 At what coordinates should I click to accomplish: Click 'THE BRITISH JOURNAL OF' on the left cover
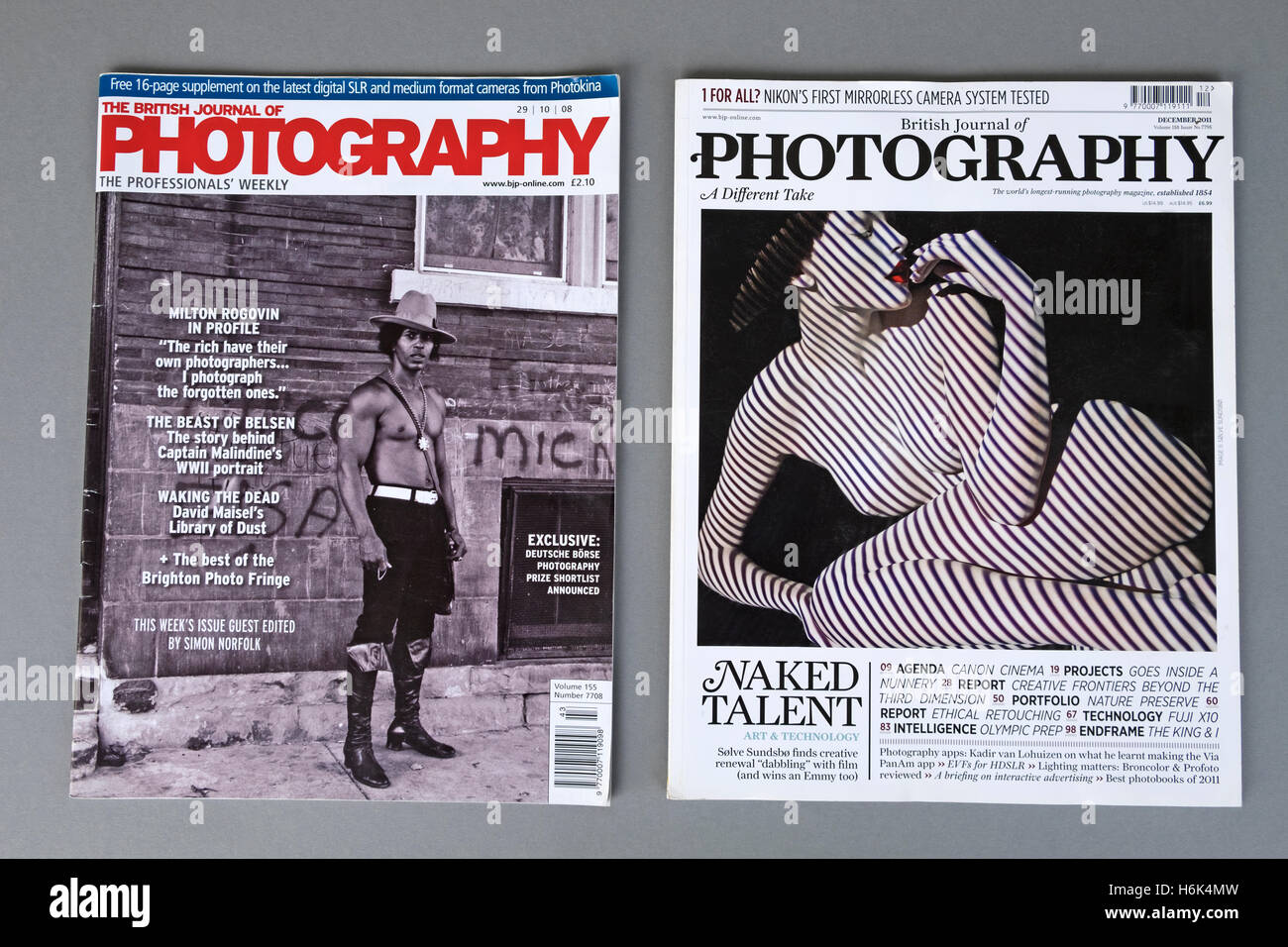pyautogui.click(x=192, y=110)
